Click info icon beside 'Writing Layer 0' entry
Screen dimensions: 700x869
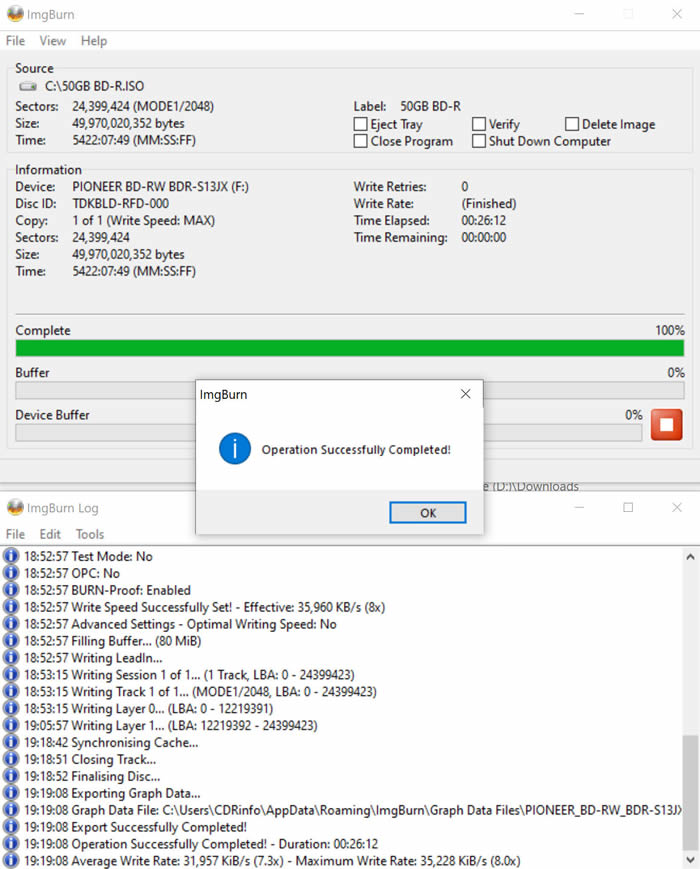(x=11, y=708)
